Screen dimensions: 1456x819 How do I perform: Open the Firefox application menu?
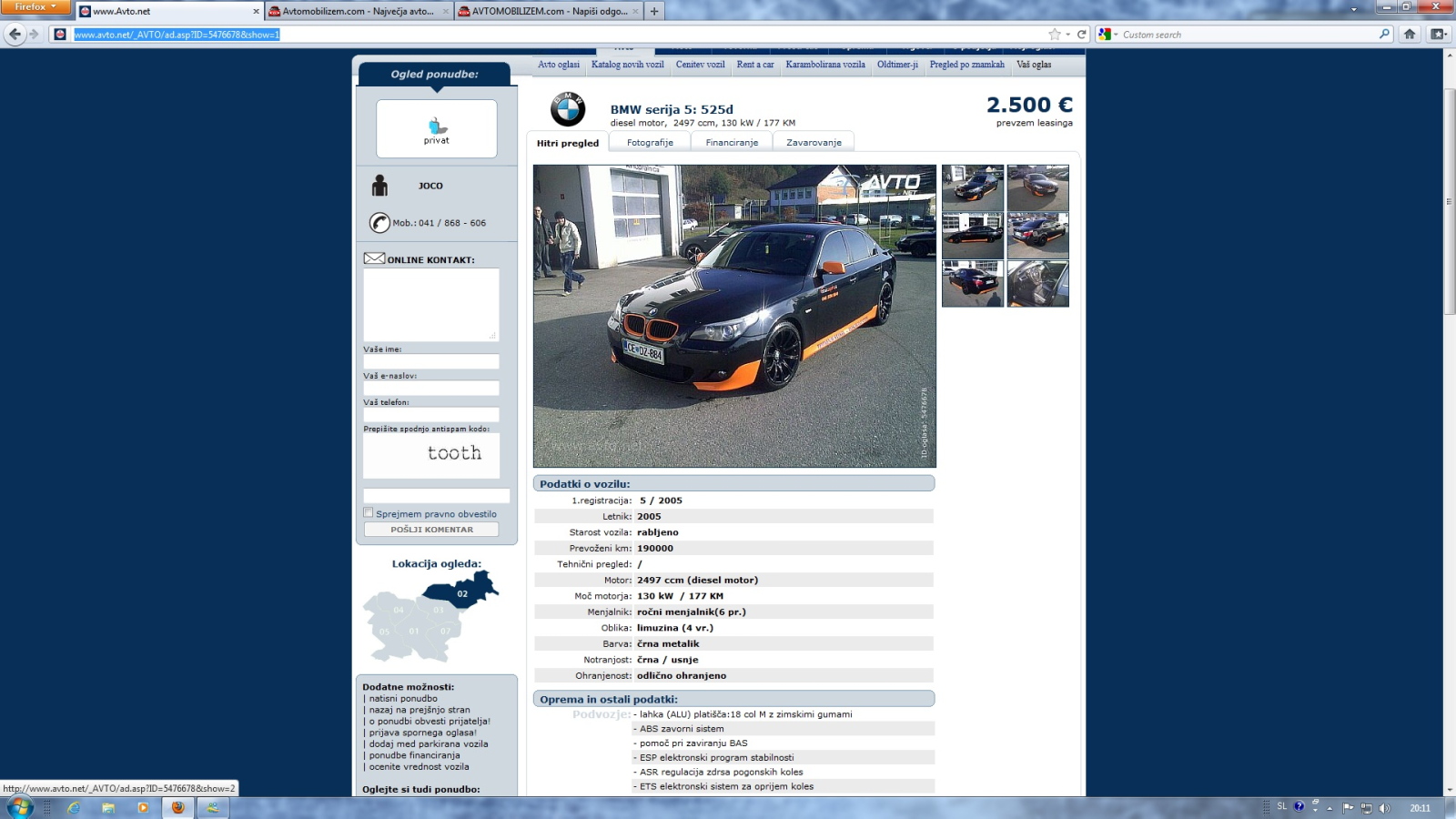(35, 6)
